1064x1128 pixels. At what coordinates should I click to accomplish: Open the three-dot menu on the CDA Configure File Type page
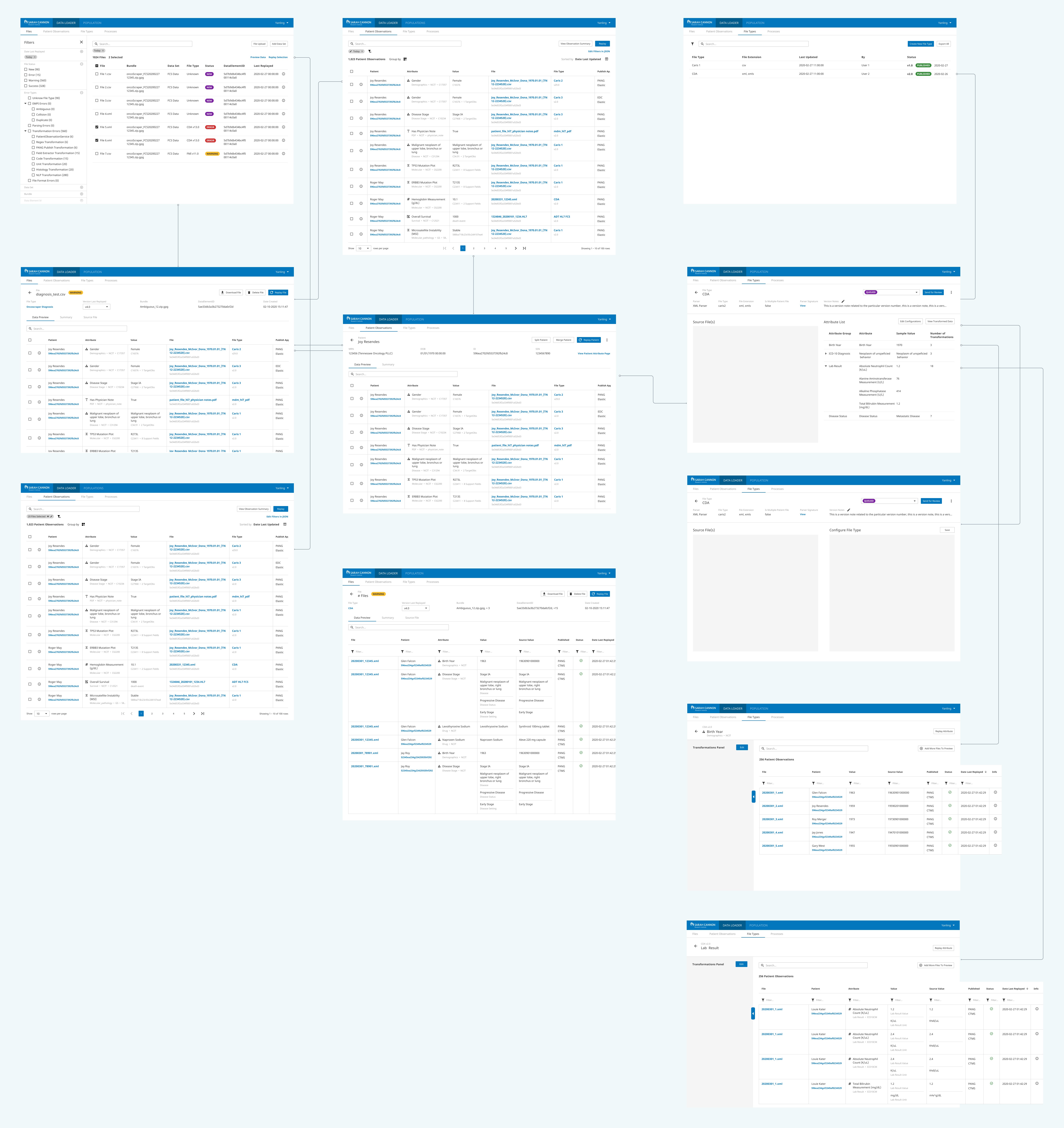pos(951,501)
